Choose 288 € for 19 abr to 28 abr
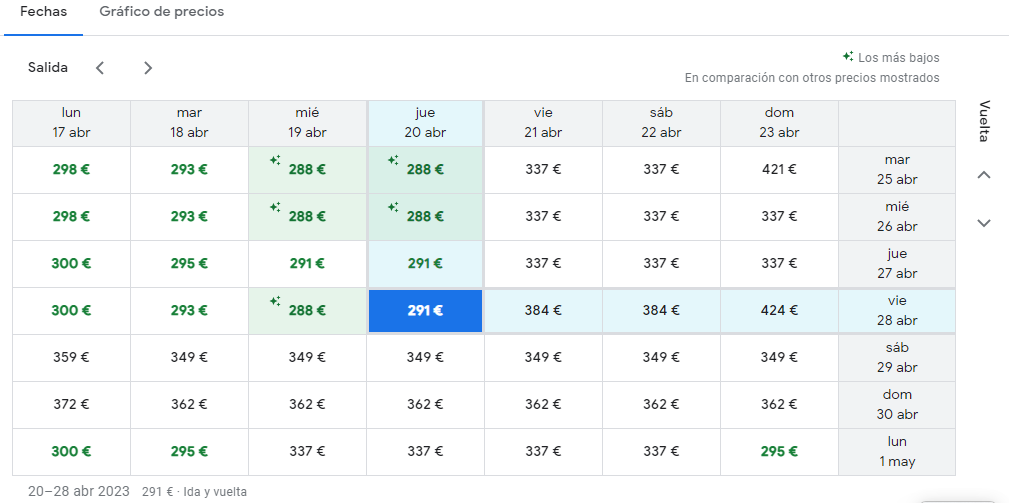 308,311
